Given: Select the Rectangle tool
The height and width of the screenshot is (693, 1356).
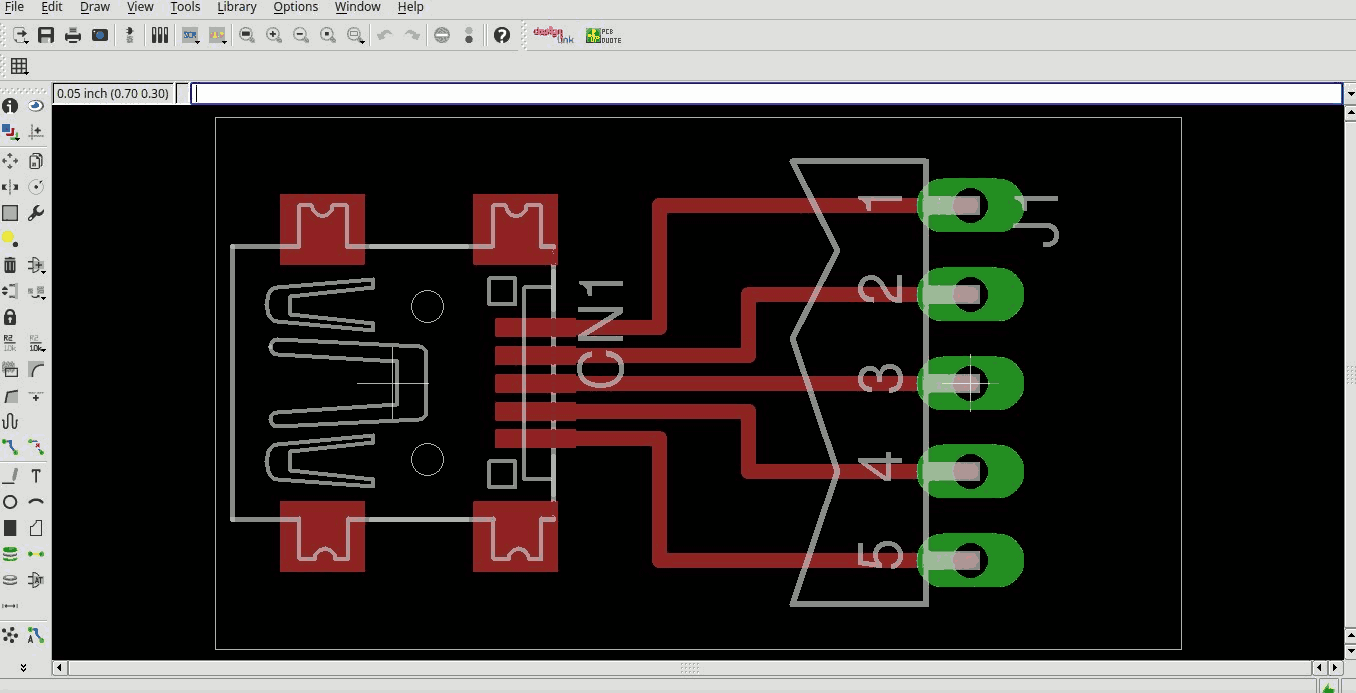Looking at the screenshot, I should (x=10, y=528).
